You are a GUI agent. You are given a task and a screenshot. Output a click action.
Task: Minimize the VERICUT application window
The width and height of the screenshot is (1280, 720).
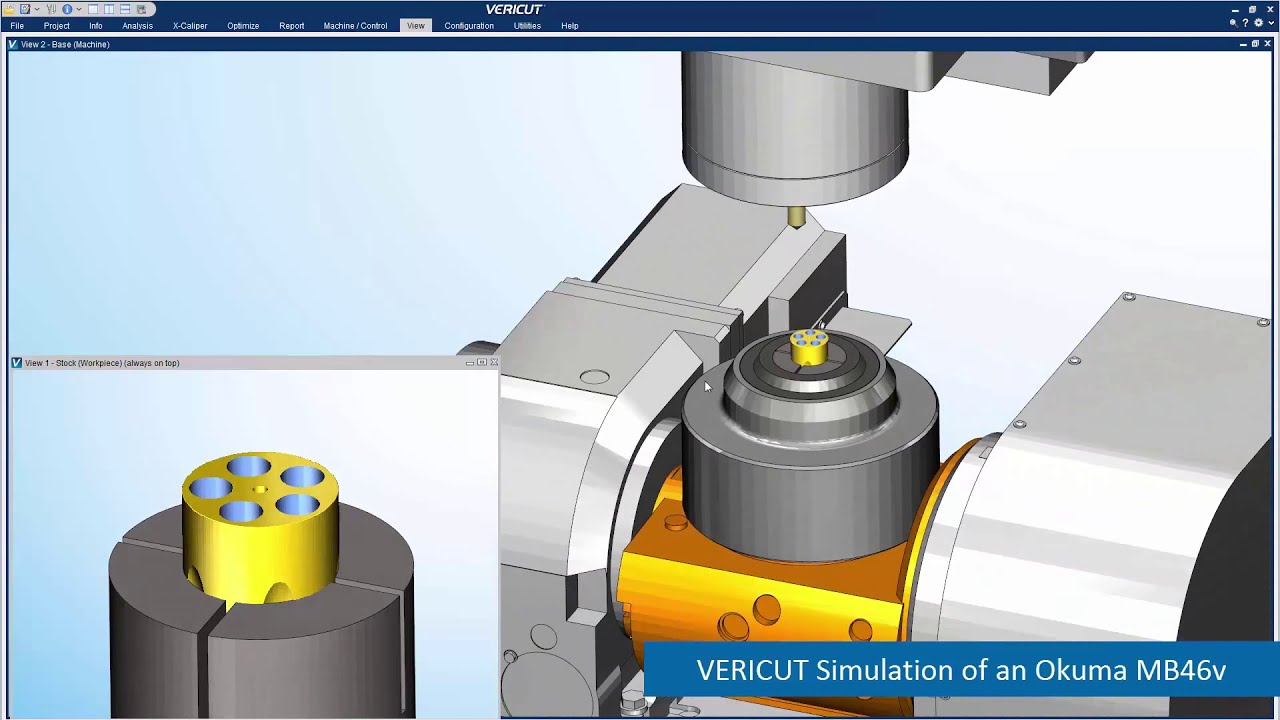pyautogui.click(x=1235, y=10)
